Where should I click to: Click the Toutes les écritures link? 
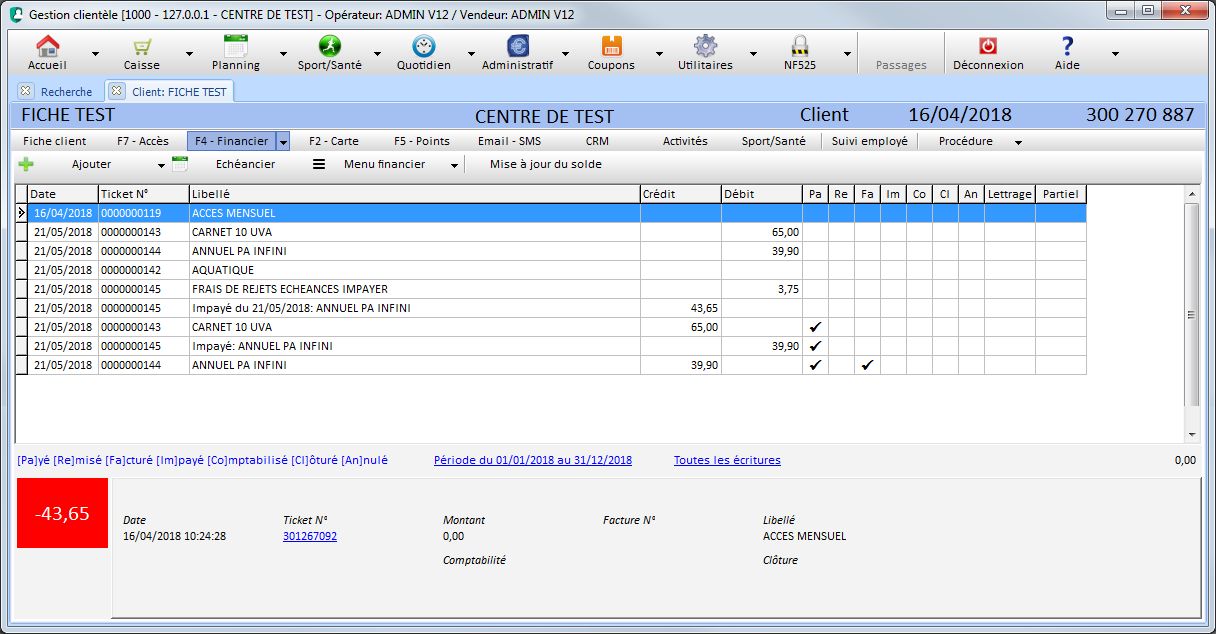[727, 460]
